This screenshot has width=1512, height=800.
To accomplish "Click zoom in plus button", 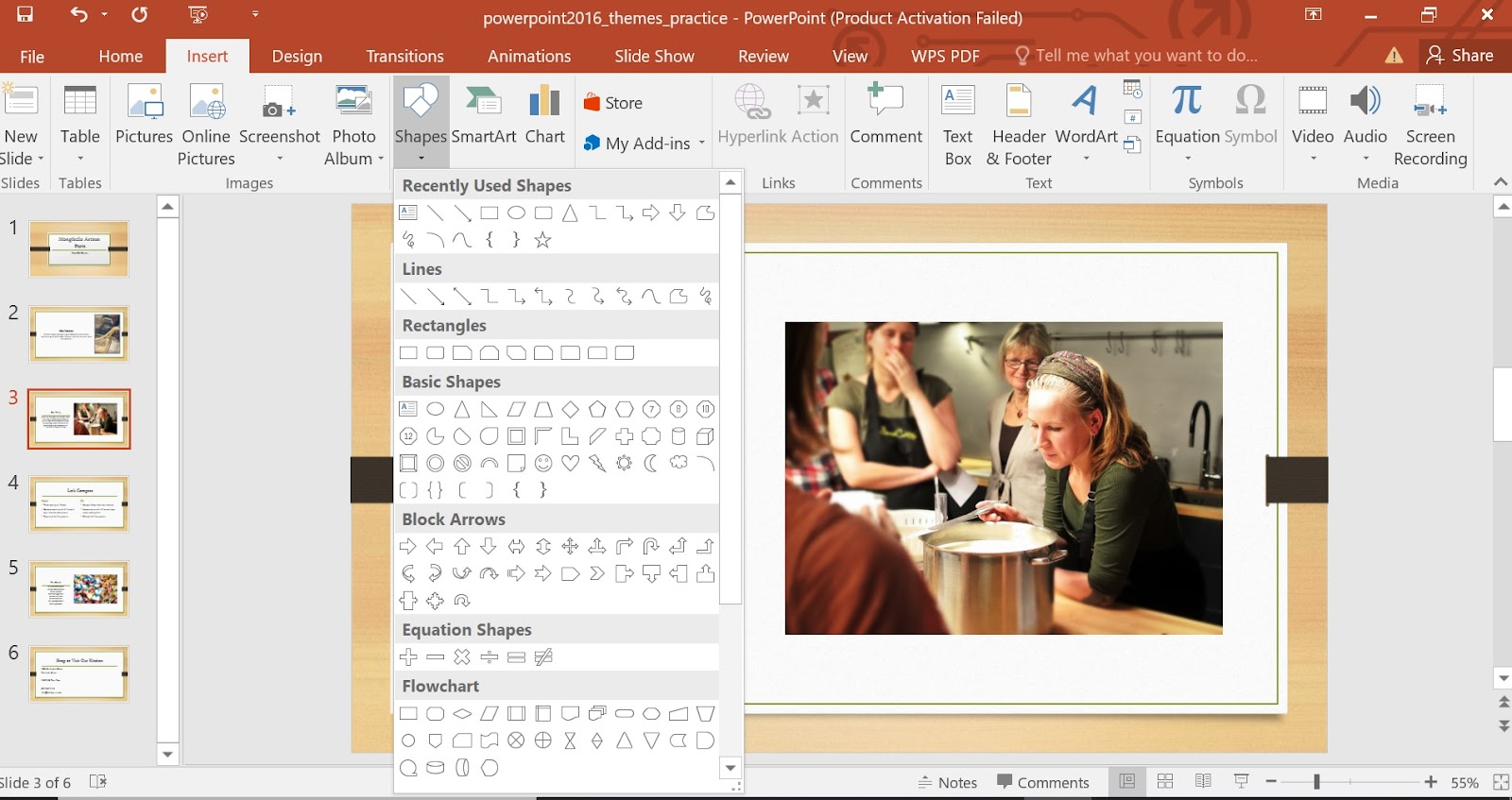I will tap(1431, 782).
